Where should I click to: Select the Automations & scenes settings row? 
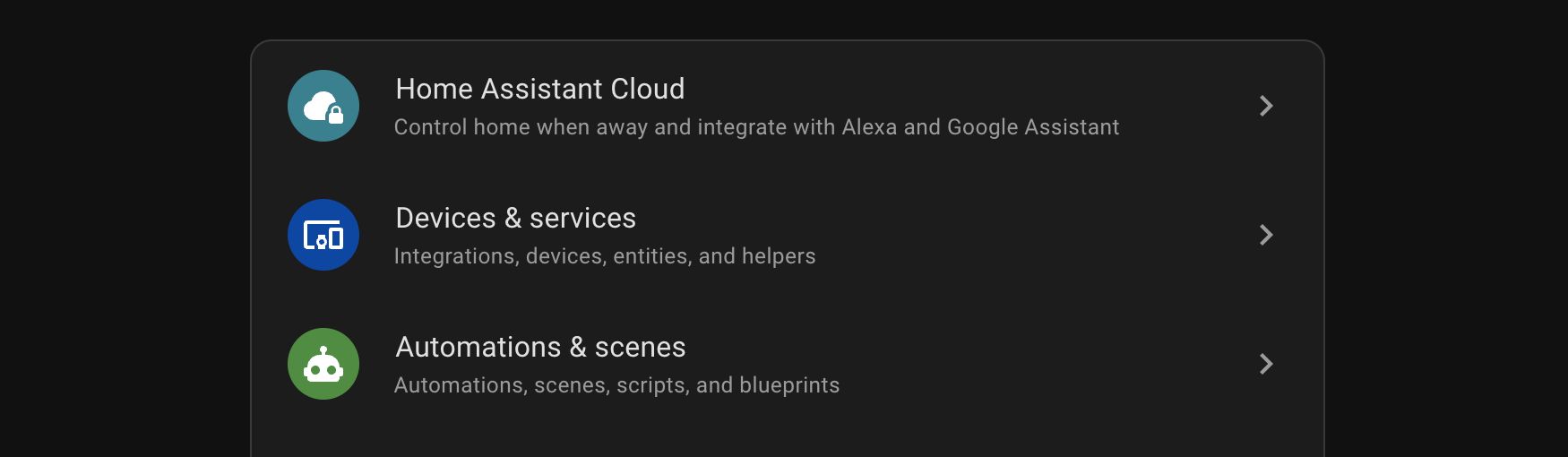(806, 364)
